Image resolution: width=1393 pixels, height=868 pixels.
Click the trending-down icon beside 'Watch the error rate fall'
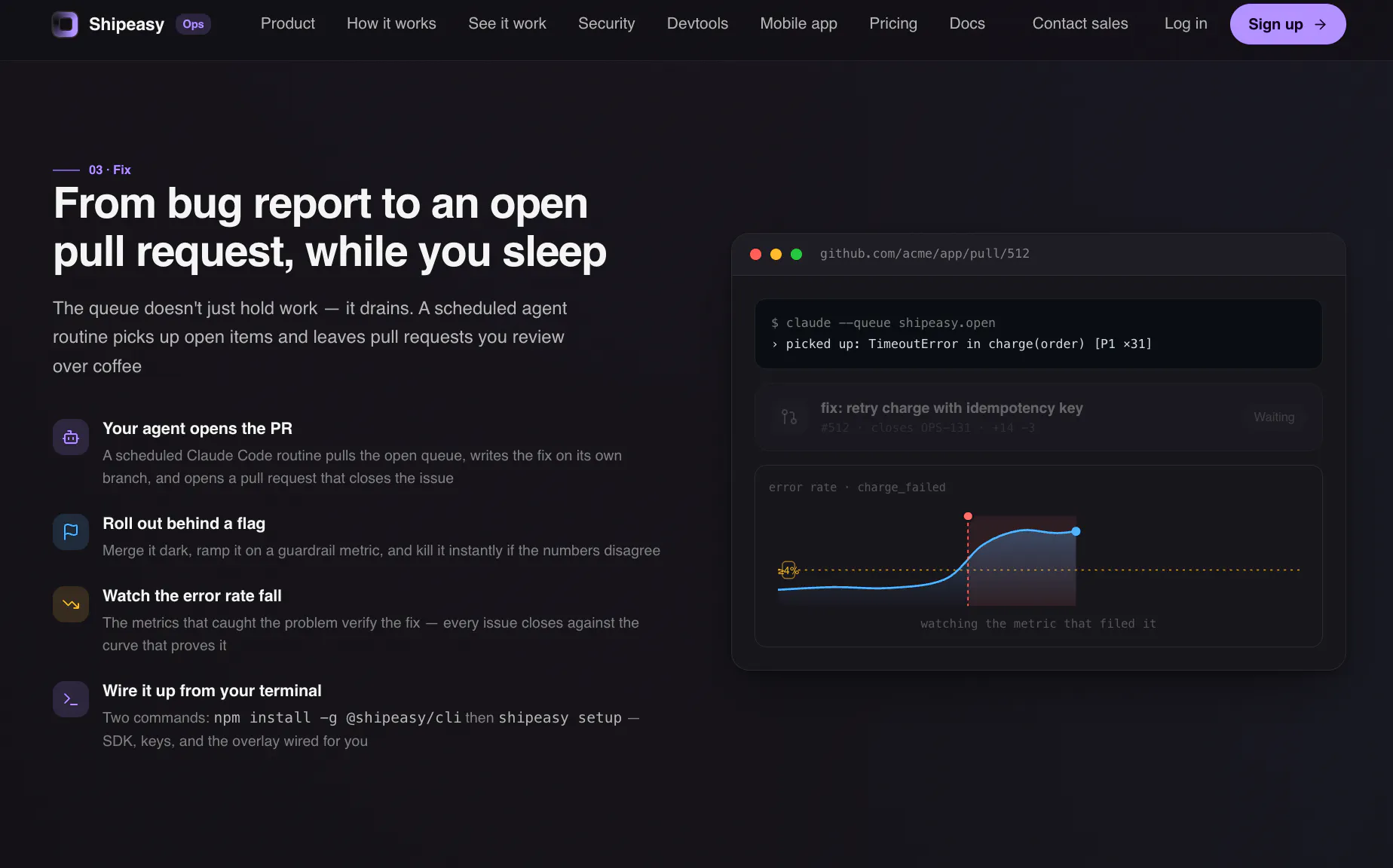[x=71, y=604]
